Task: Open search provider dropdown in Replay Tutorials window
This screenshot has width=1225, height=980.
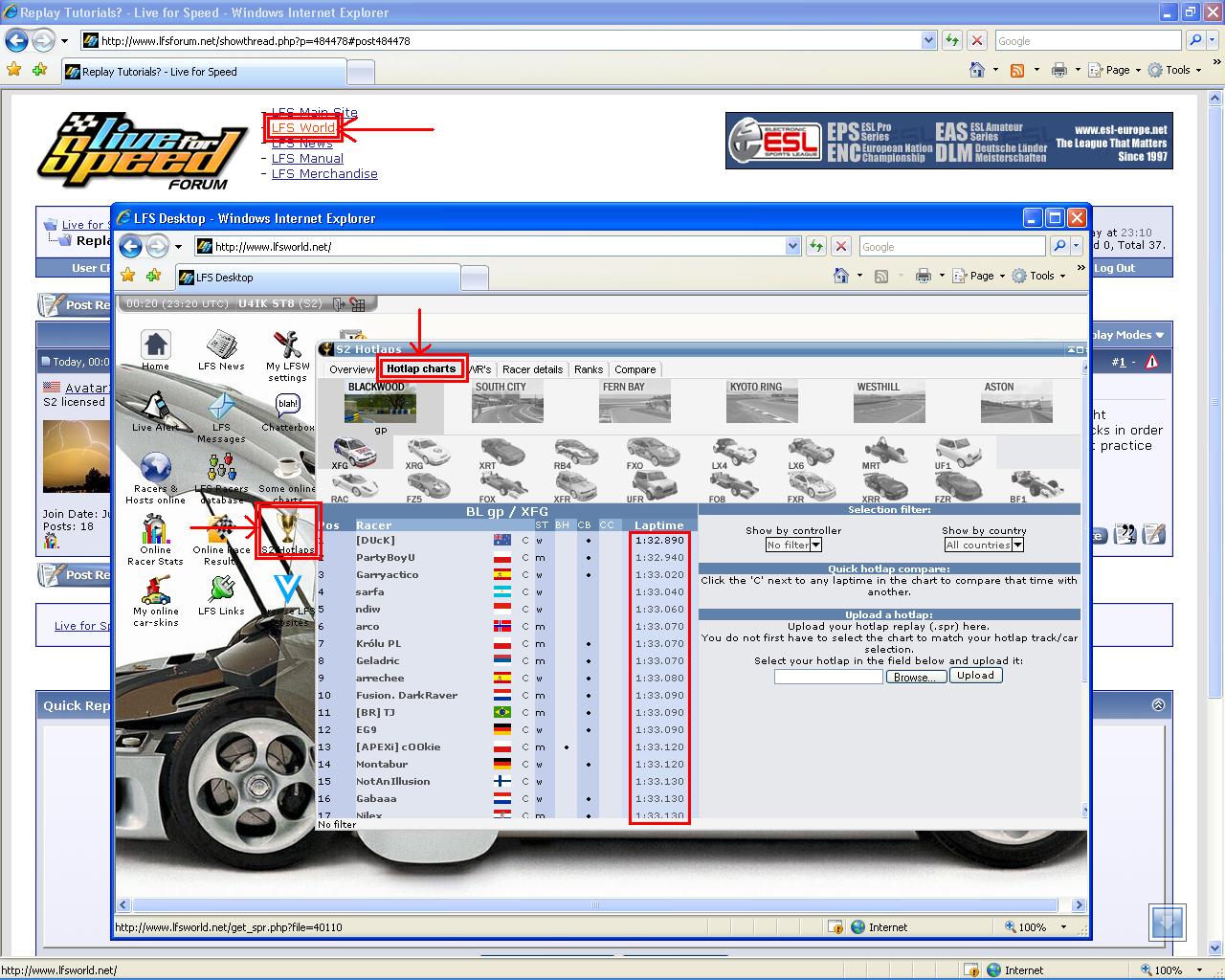Action: [x=1214, y=40]
